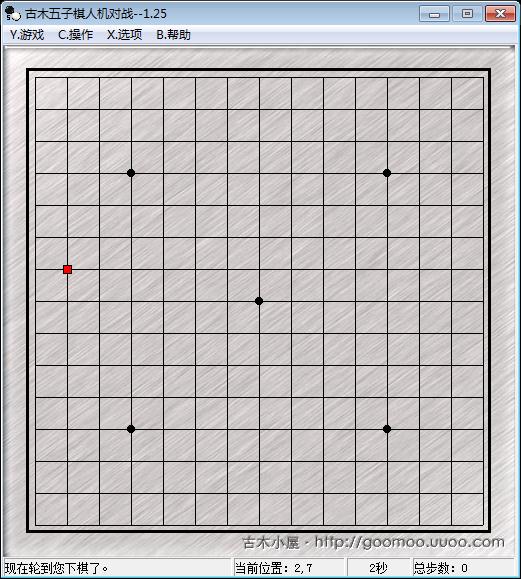Open the B.帮助 menu
Screen dimensions: 521x579
pyautogui.click(x=174, y=35)
